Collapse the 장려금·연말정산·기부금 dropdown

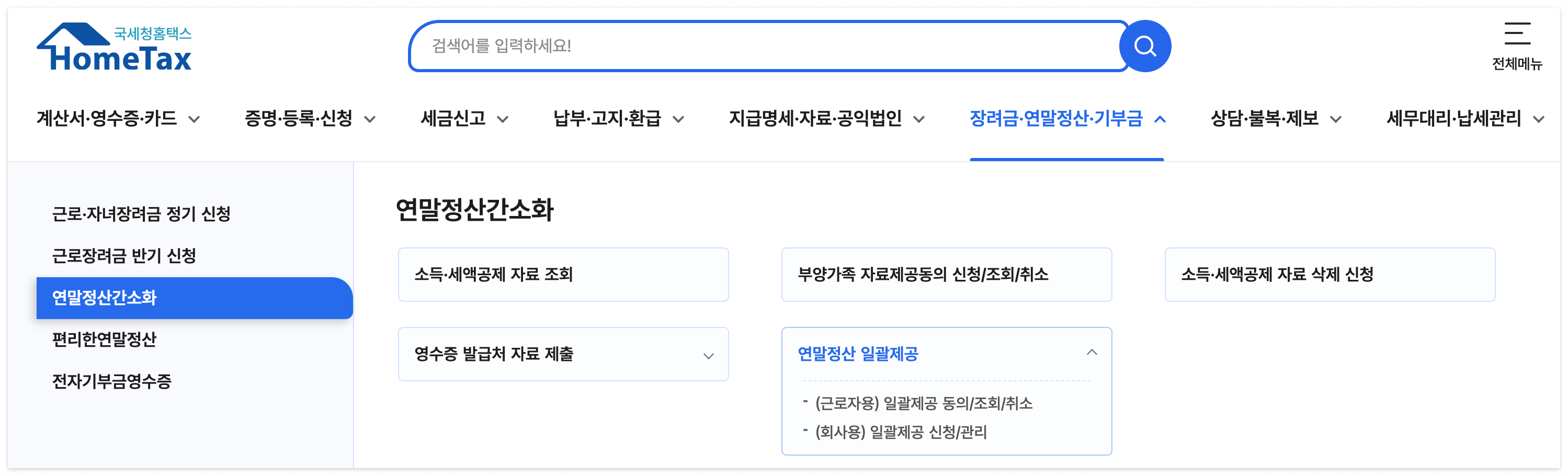(1066, 119)
